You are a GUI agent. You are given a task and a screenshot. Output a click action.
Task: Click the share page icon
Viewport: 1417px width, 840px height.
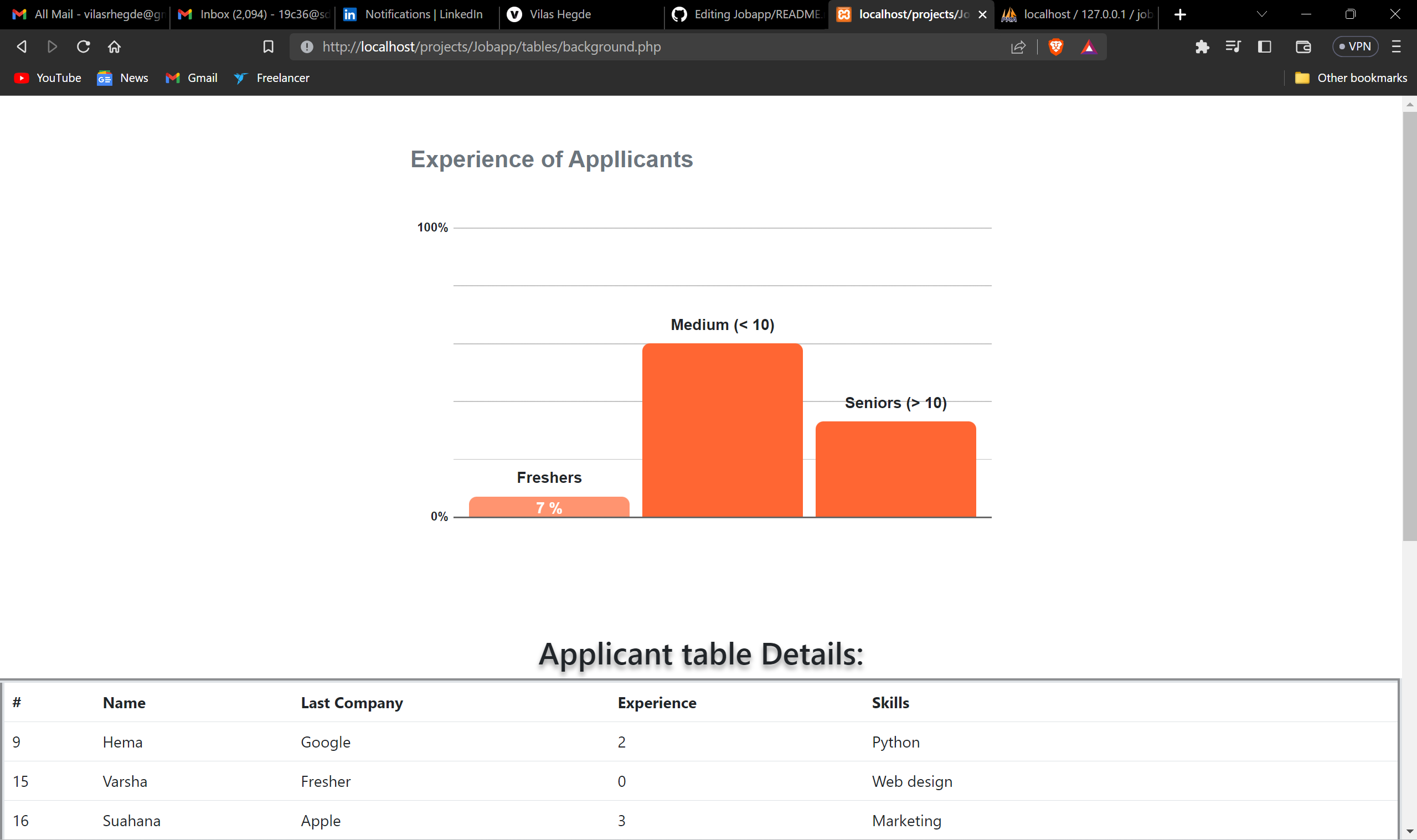click(1018, 47)
